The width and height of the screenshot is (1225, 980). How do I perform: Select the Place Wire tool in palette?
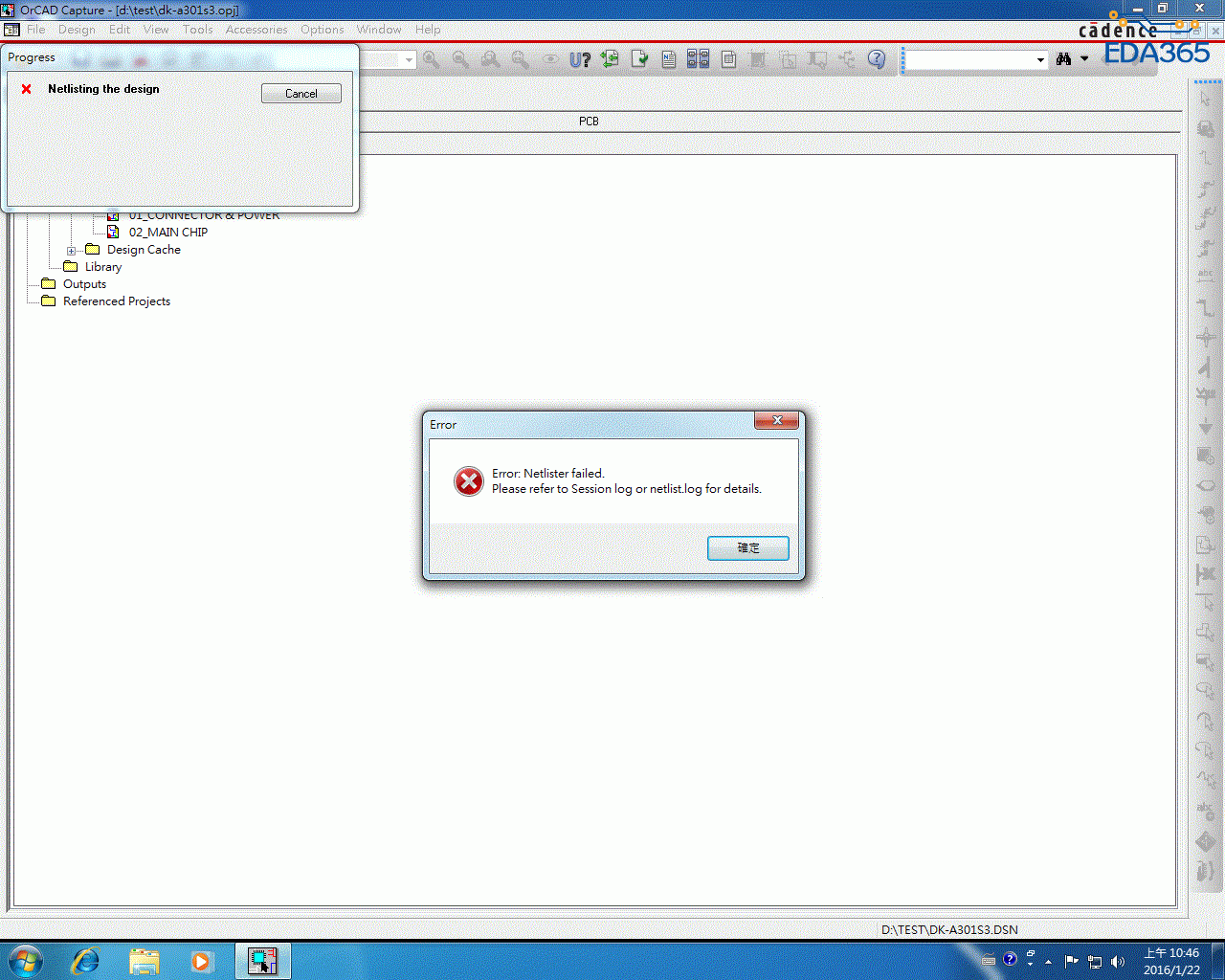[x=1206, y=159]
